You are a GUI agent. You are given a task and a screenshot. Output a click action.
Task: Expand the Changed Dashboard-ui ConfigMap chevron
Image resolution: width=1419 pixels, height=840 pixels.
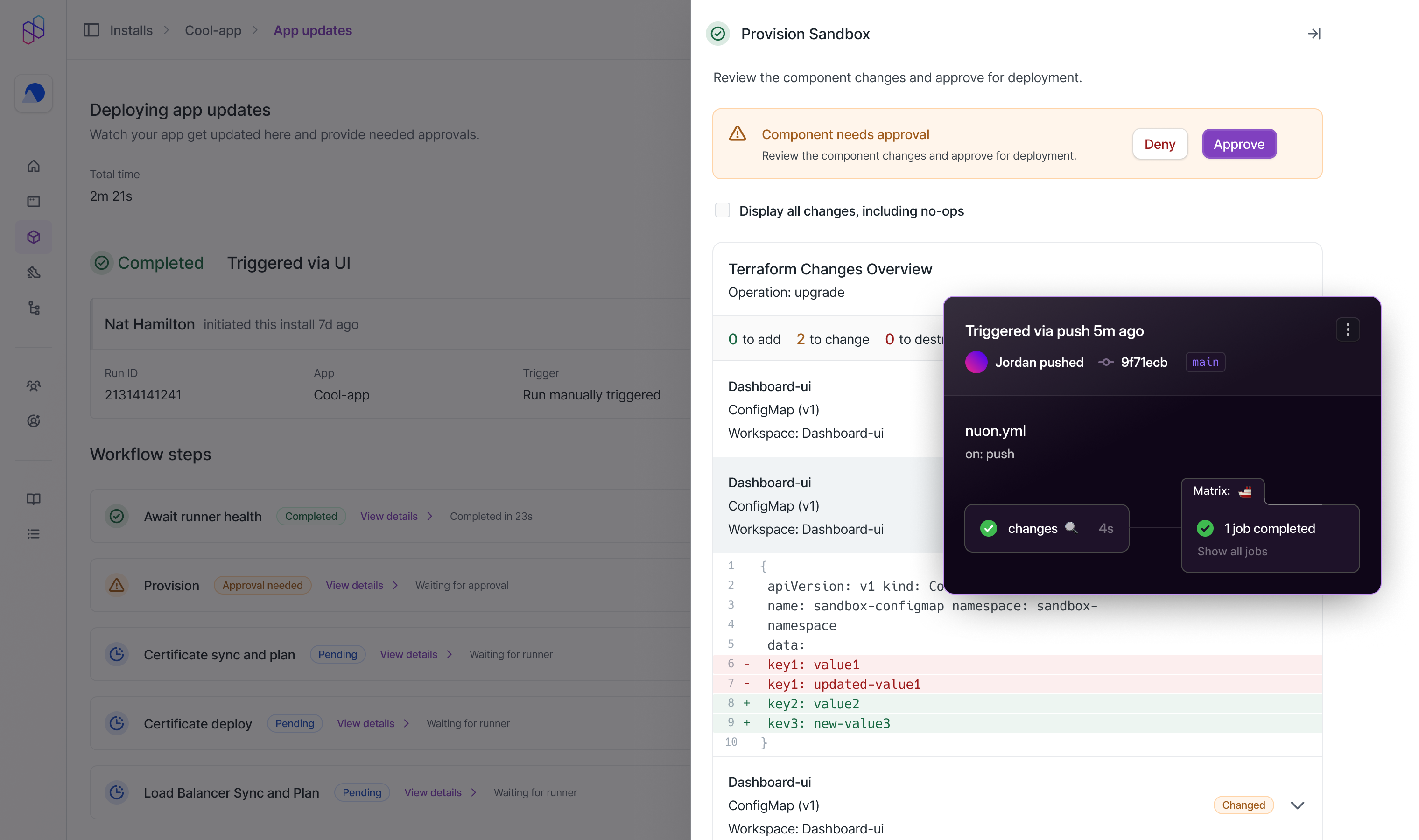1297,805
